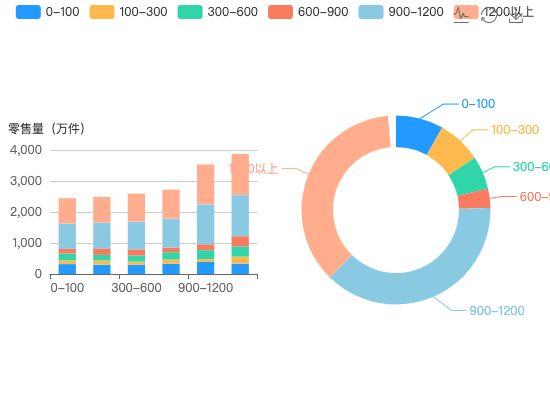
Task: Click the 100-300 pie label text
Action: coord(515,130)
